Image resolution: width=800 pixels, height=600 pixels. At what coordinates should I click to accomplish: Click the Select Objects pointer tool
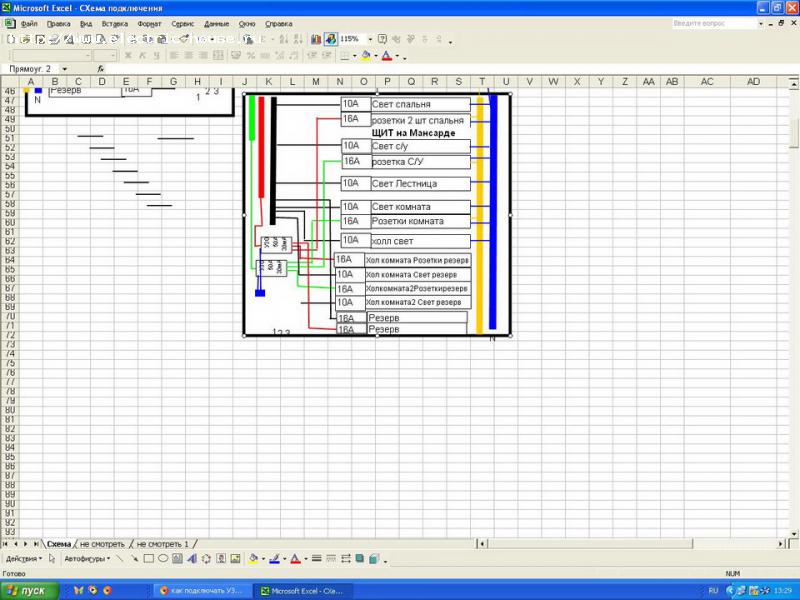[x=51, y=558]
